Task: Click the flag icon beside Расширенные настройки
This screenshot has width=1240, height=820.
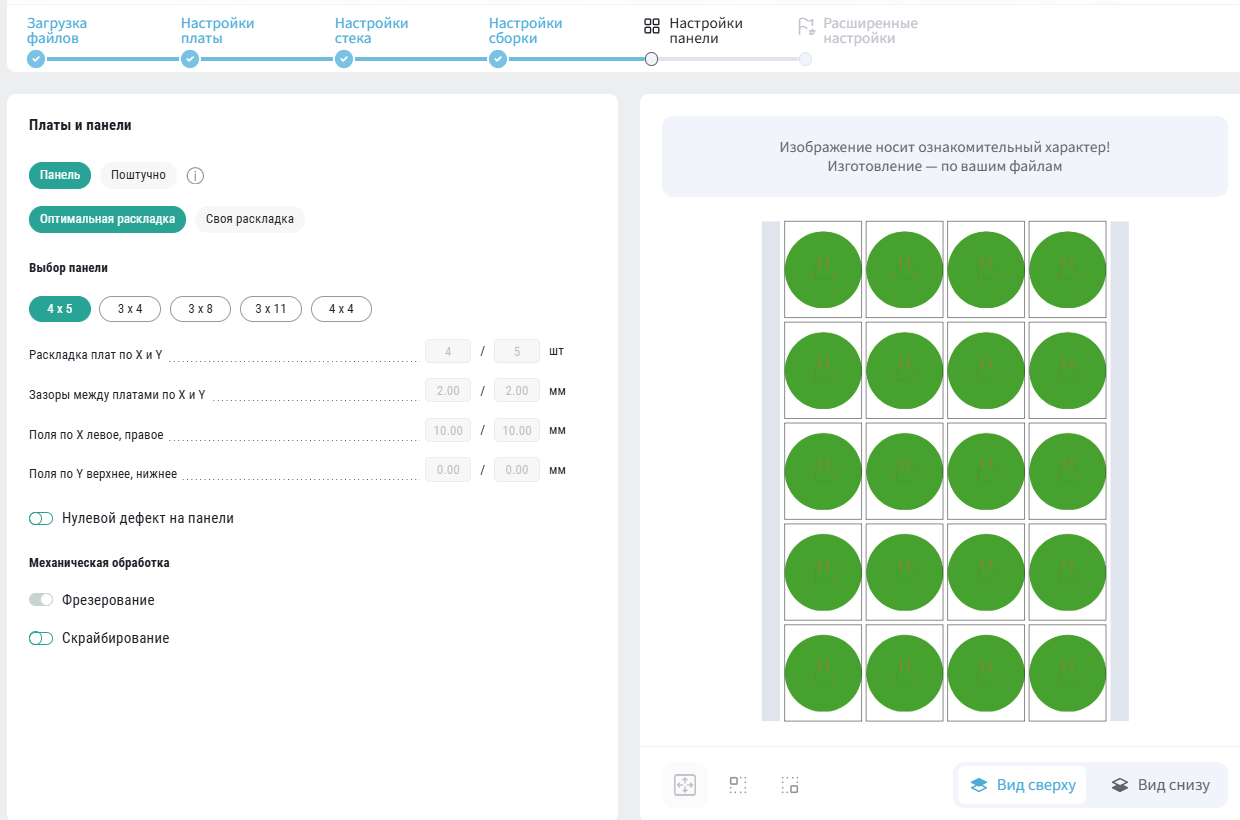Action: click(806, 27)
